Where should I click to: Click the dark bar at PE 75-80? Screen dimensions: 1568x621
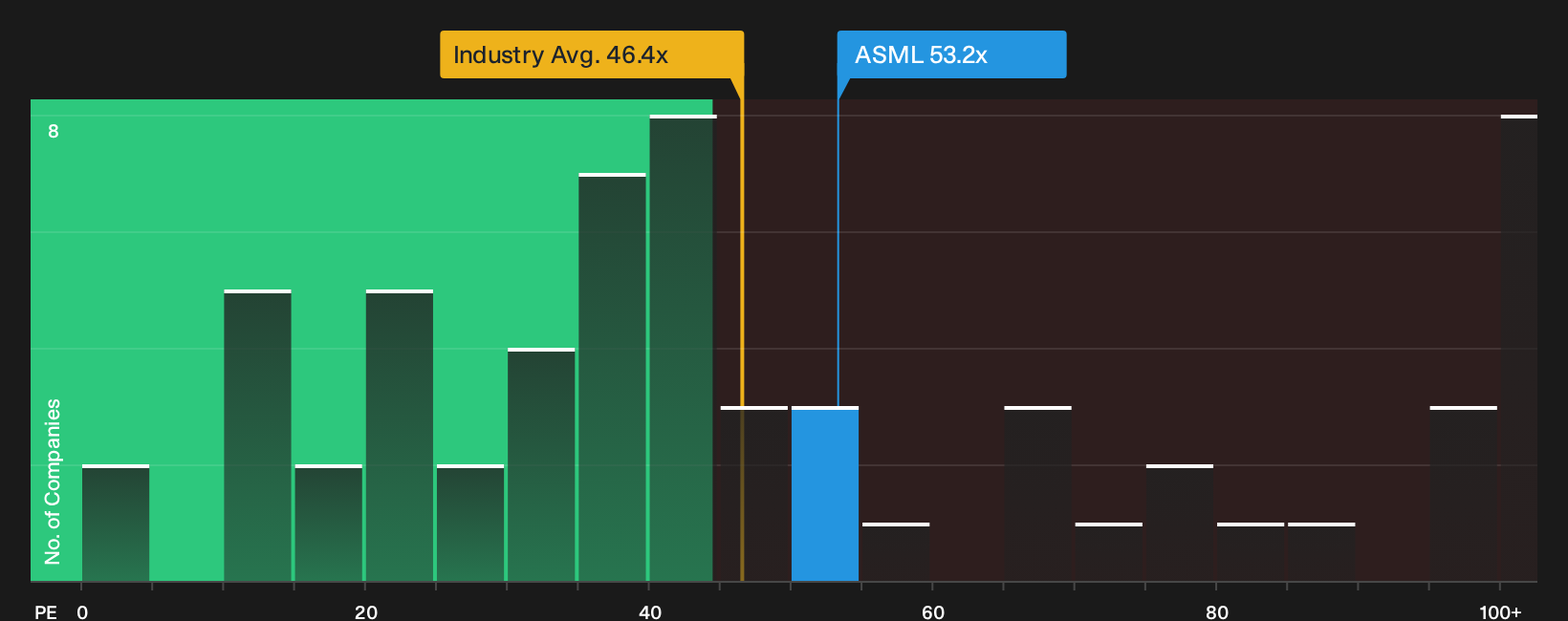1180,524
